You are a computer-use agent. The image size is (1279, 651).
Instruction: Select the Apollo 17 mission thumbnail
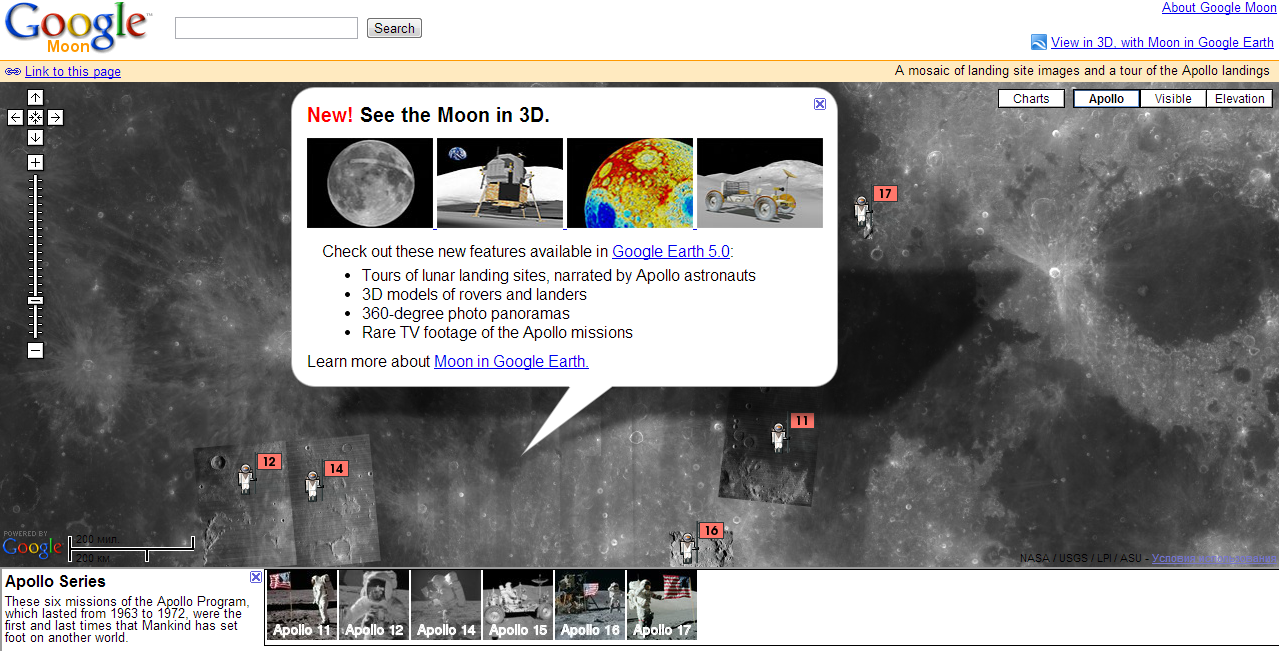pos(662,605)
